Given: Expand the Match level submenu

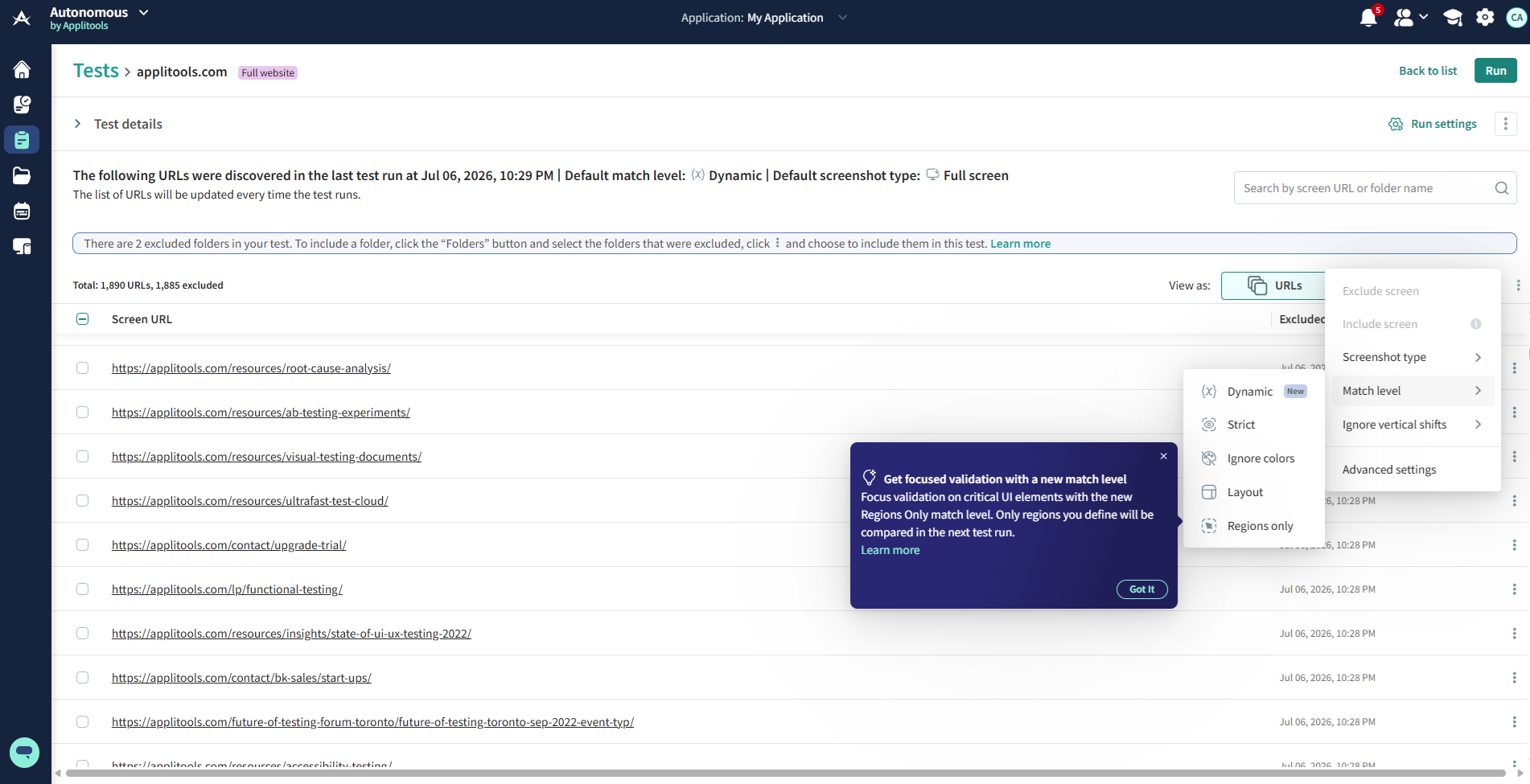Looking at the screenshot, I should [1413, 391].
